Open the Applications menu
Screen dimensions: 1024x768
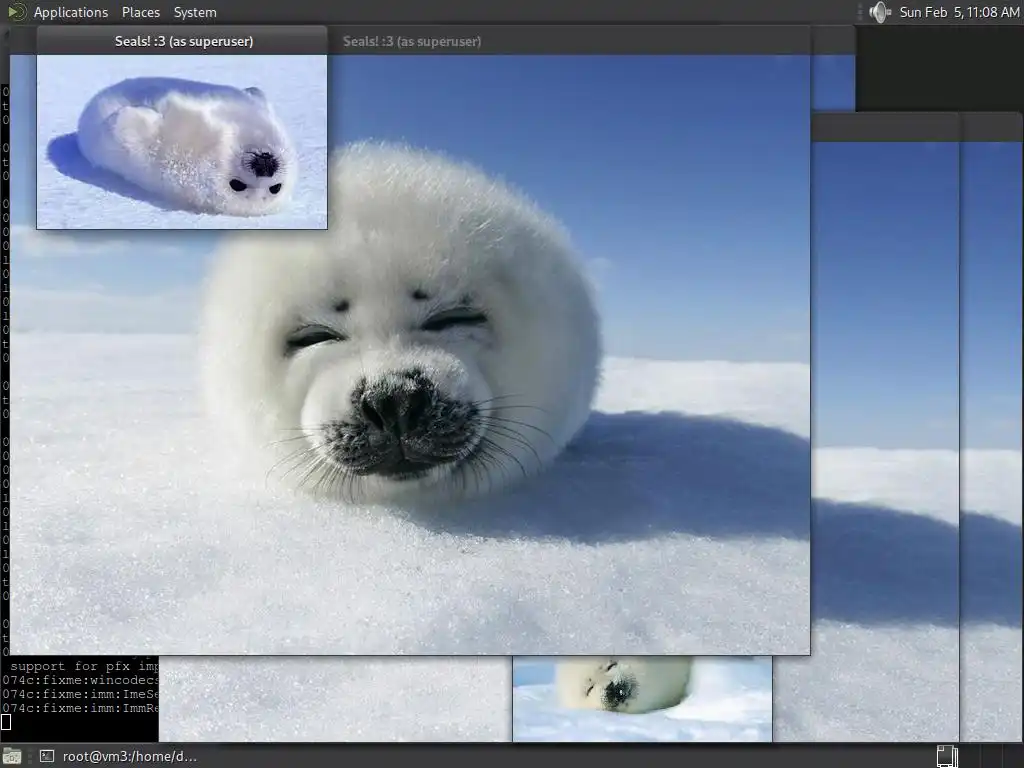pos(70,12)
